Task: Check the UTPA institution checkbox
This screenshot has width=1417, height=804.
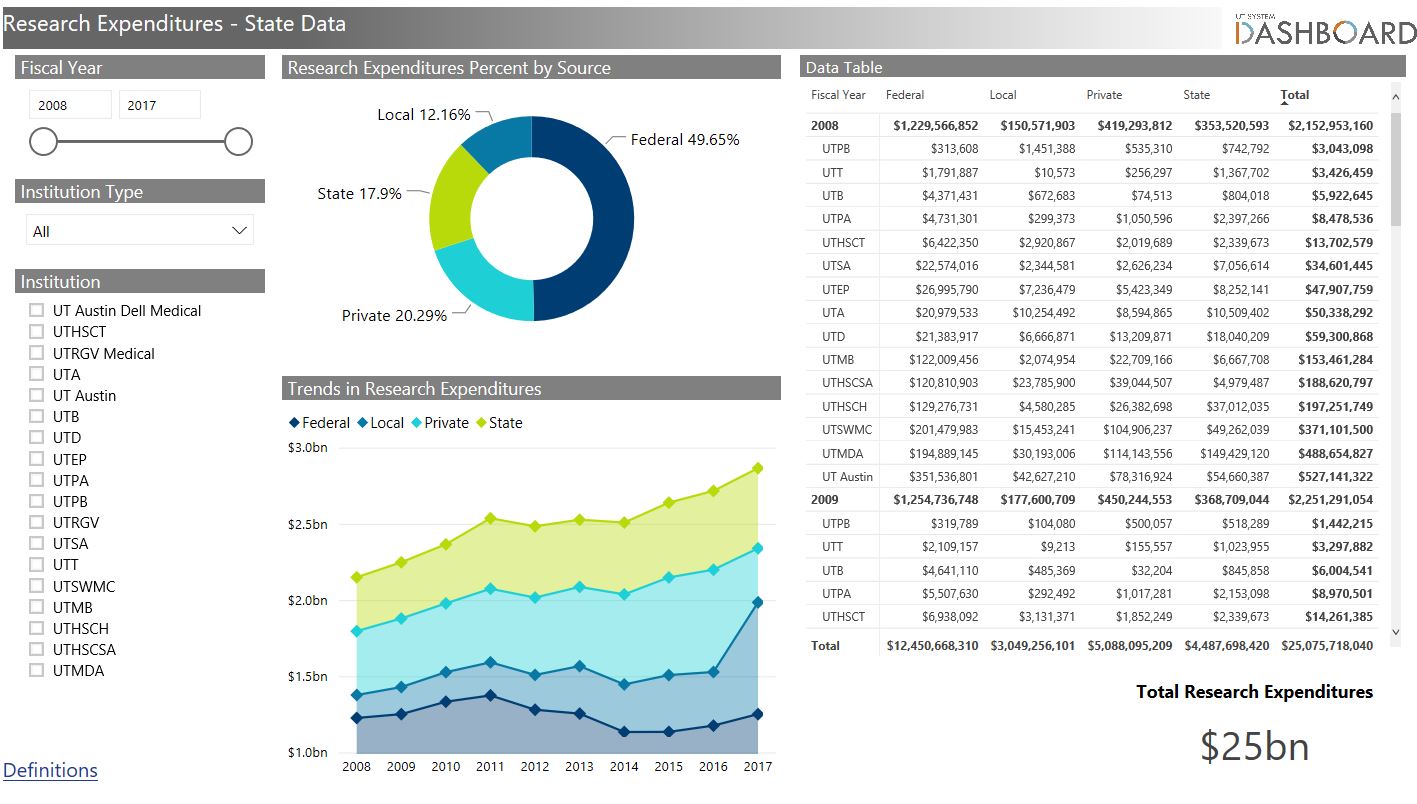Action: [36, 480]
